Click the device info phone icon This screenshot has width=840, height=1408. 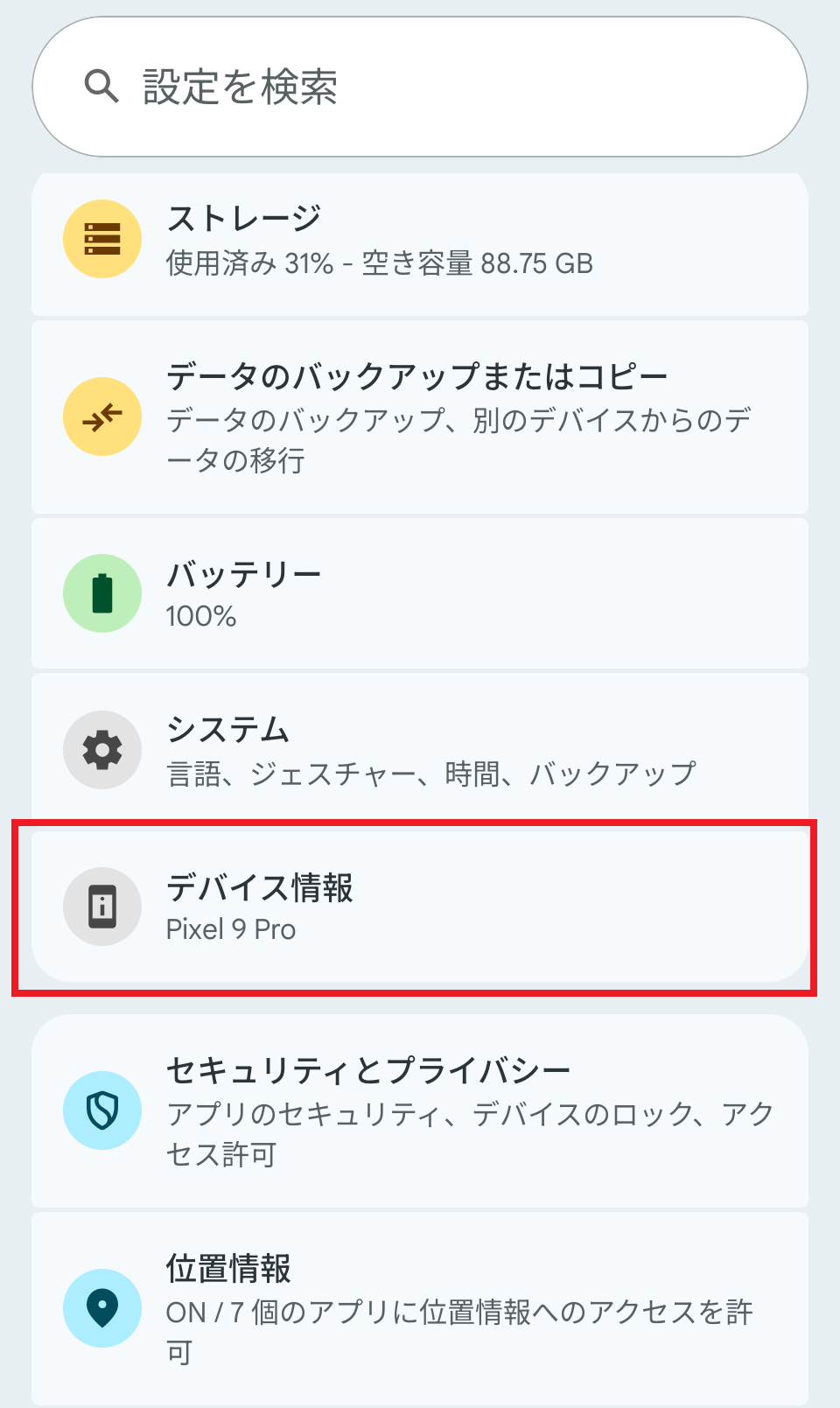click(102, 907)
